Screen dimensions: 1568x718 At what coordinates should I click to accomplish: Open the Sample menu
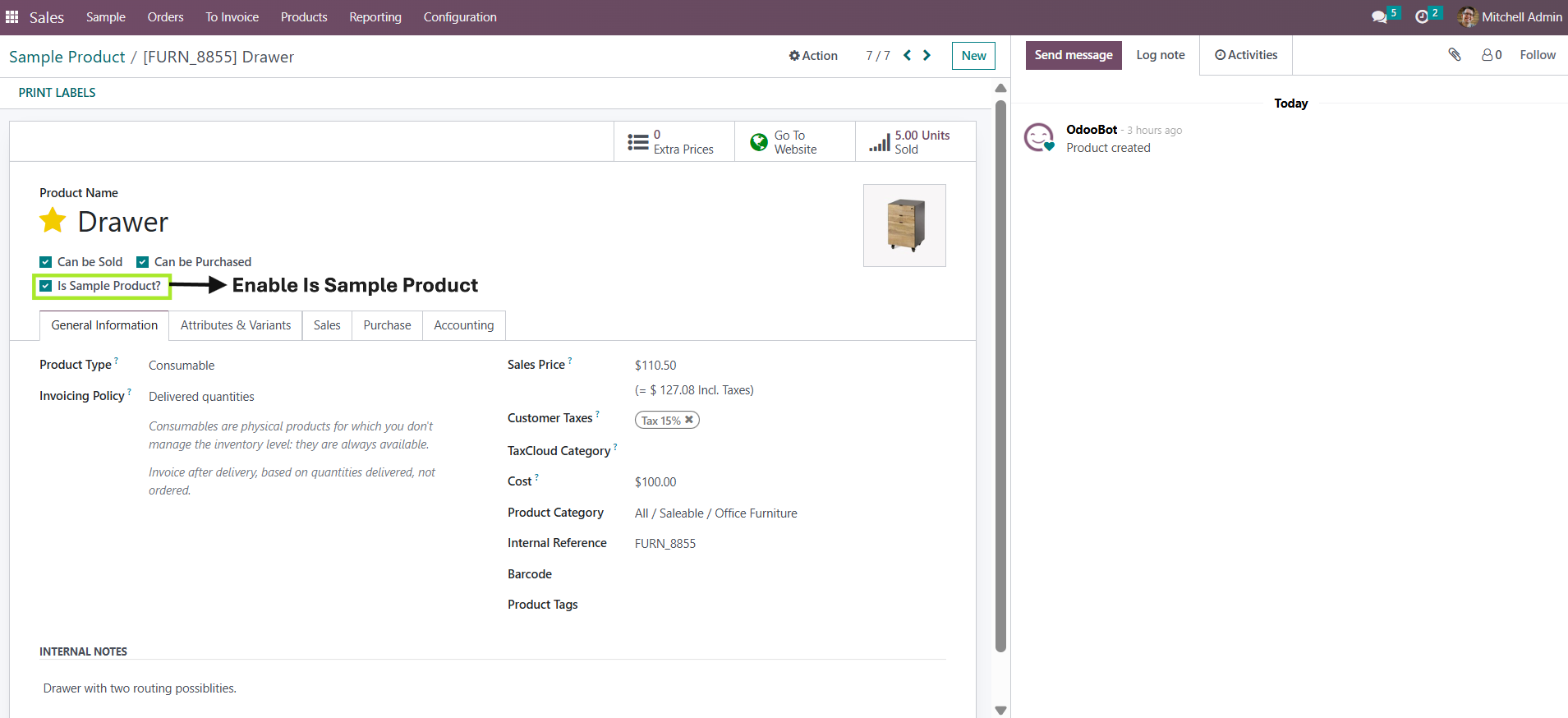106,17
